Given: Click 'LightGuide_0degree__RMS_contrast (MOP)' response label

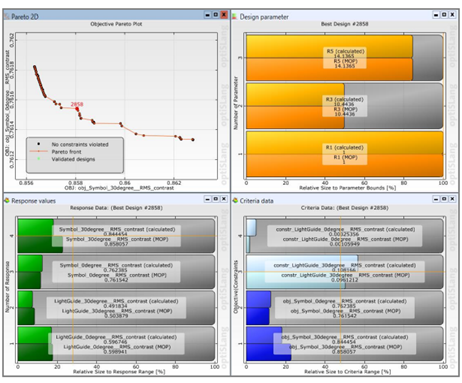Looking at the screenshot, I should (x=117, y=347).
